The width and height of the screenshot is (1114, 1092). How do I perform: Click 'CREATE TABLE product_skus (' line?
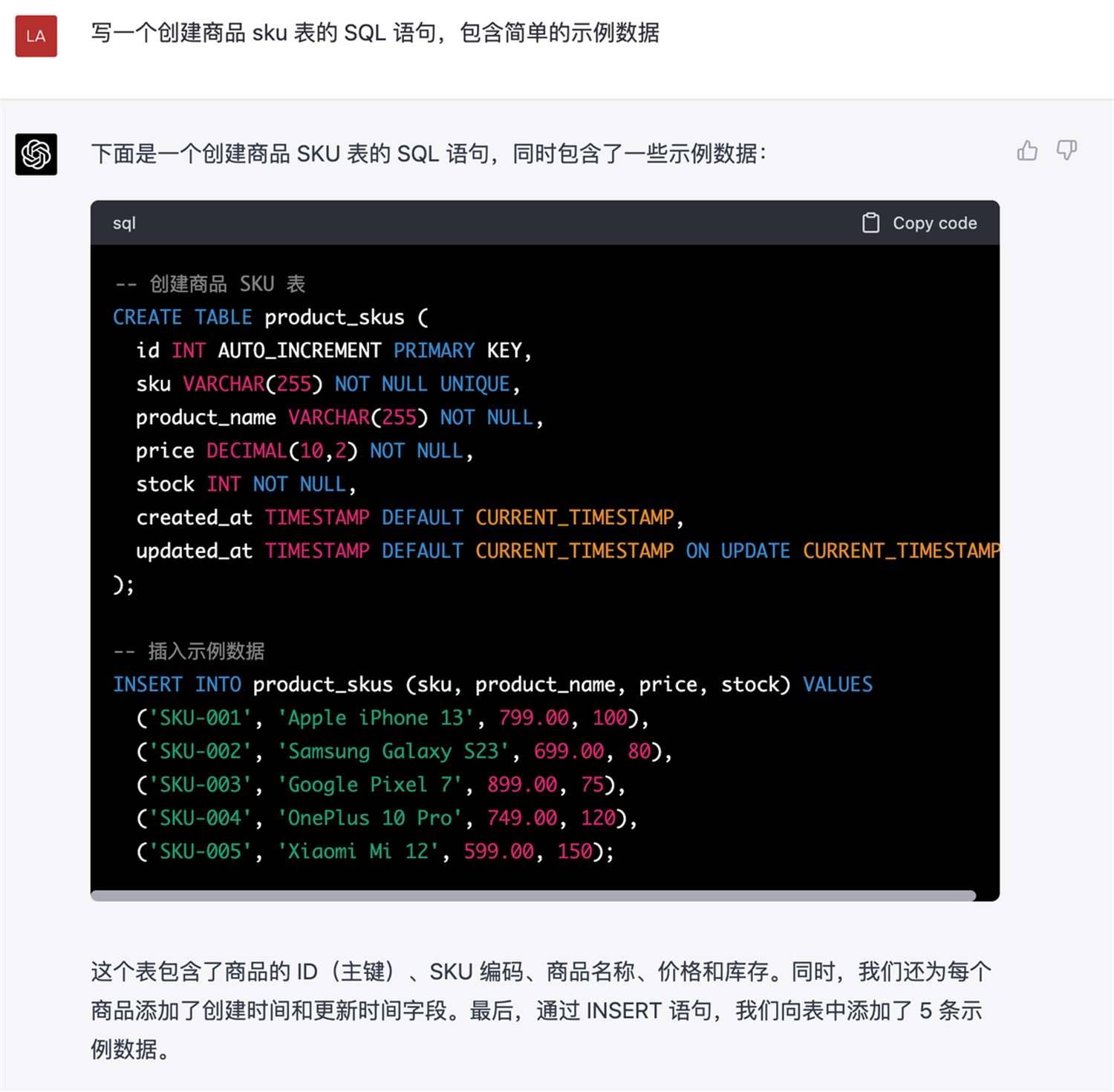point(270,317)
